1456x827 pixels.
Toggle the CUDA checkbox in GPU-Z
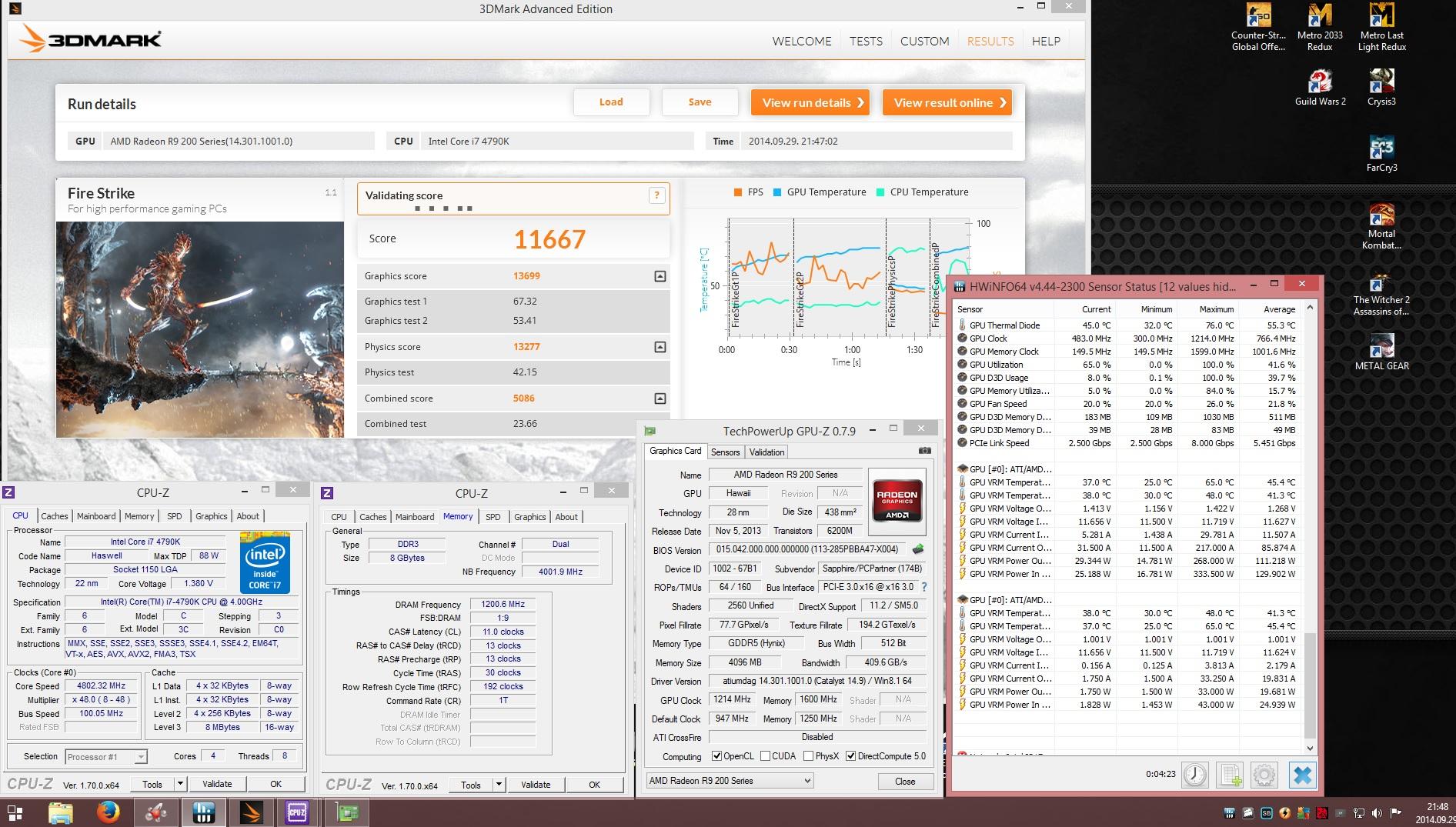(x=765, y=756)
